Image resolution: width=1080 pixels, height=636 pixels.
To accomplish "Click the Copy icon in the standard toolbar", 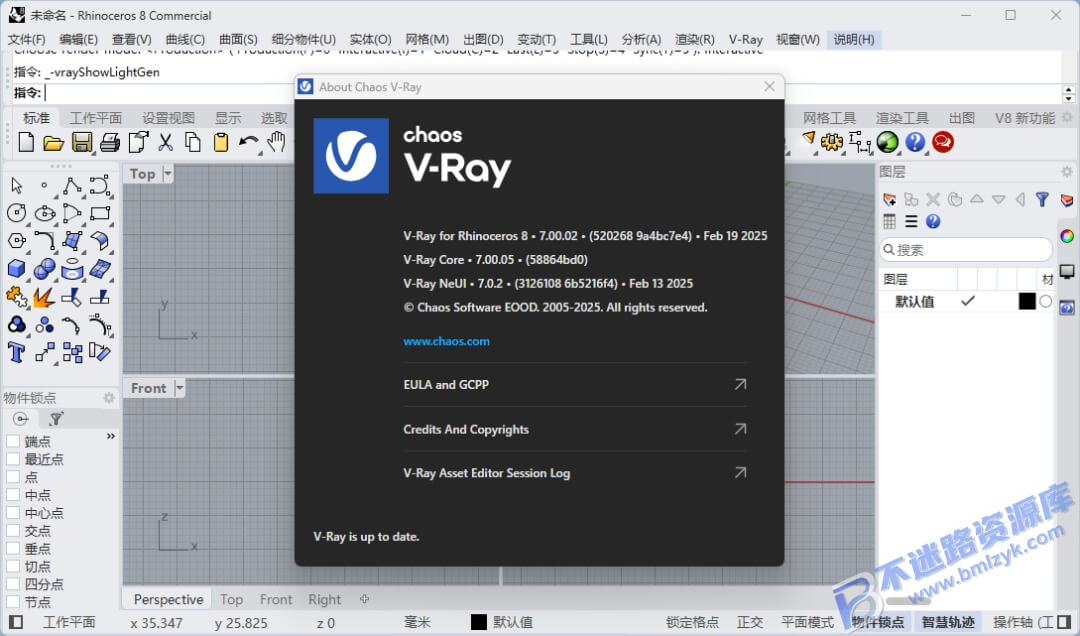I will [x=193, y=143].
